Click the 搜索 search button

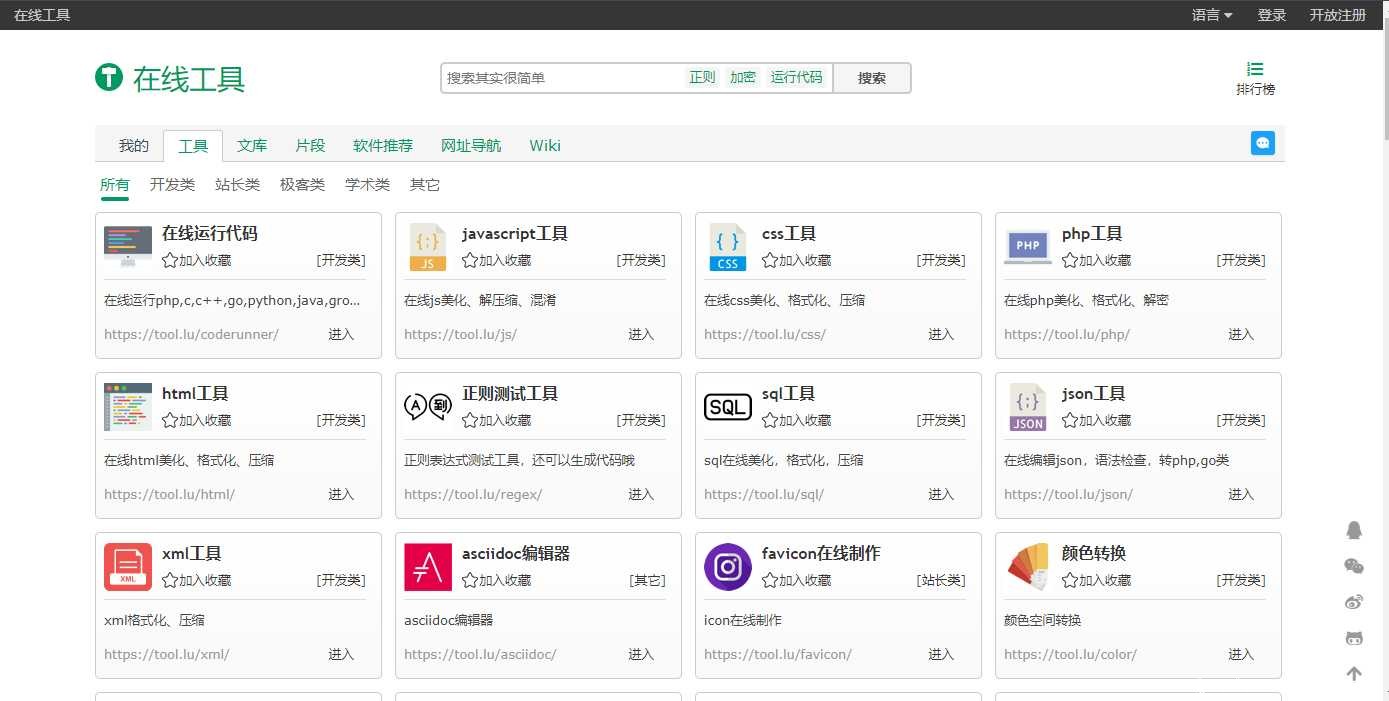click(872, 78)
